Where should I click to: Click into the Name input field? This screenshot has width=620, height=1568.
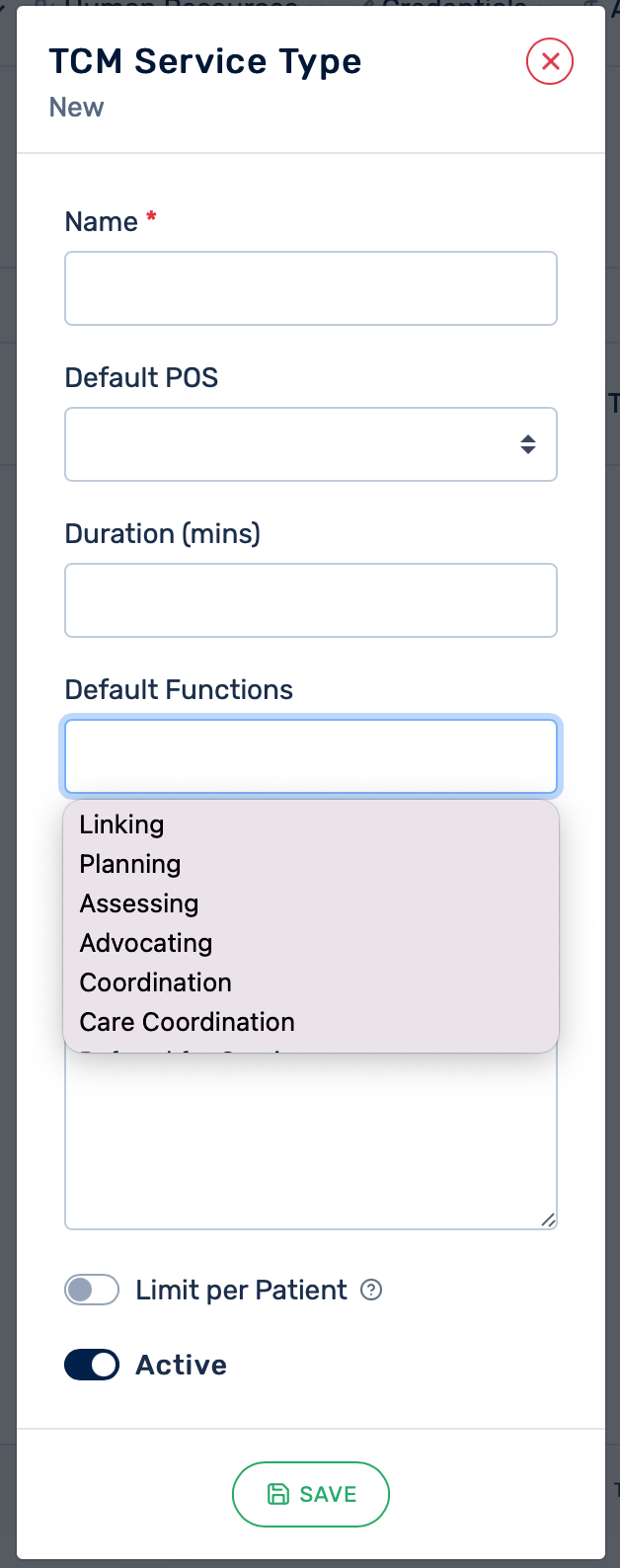310,288
